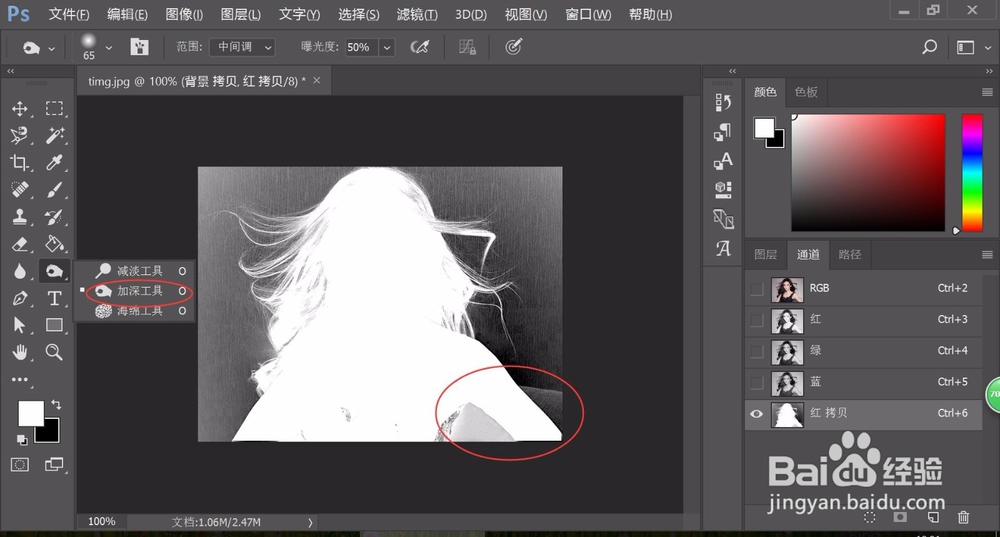The image size is (1000, 537).
Task: Reset default foreground and background colors
Action: click(x=22, y=439)
